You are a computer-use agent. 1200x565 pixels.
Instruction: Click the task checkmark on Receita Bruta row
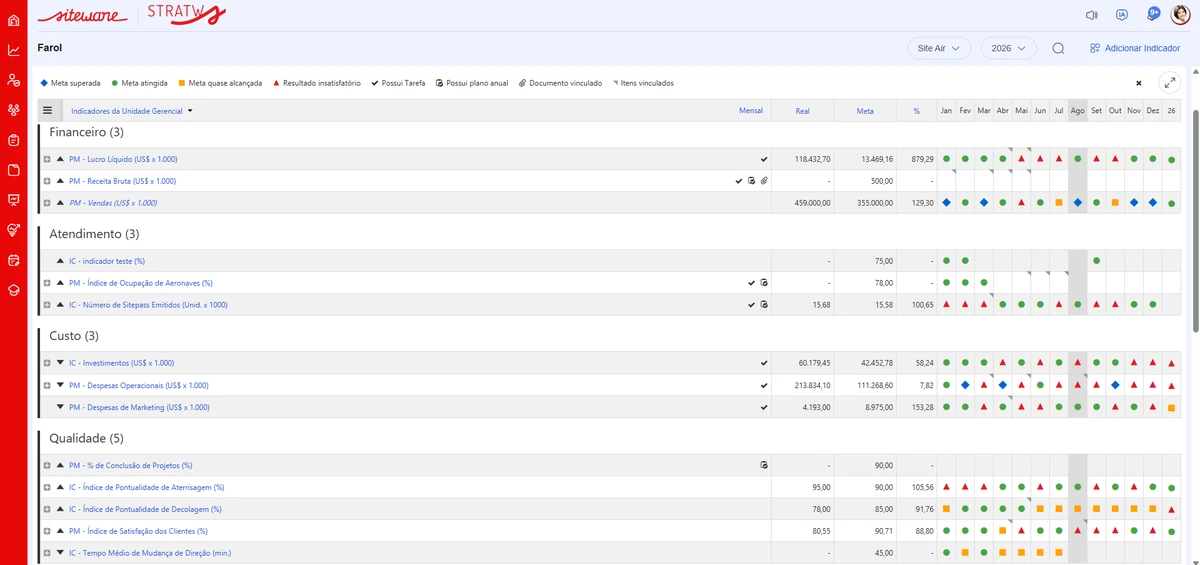point(739,181)
